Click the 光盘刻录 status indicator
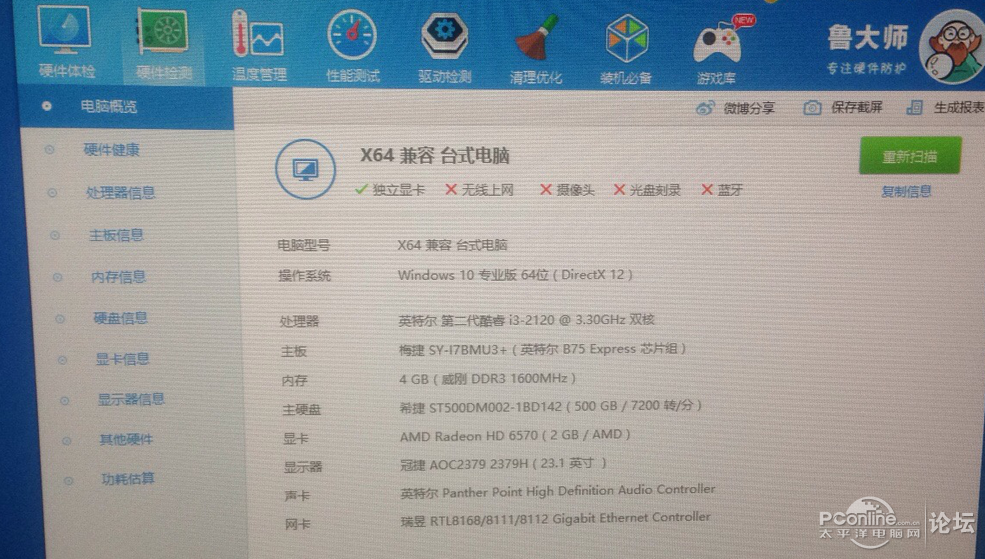 click(x=647, y=190)
